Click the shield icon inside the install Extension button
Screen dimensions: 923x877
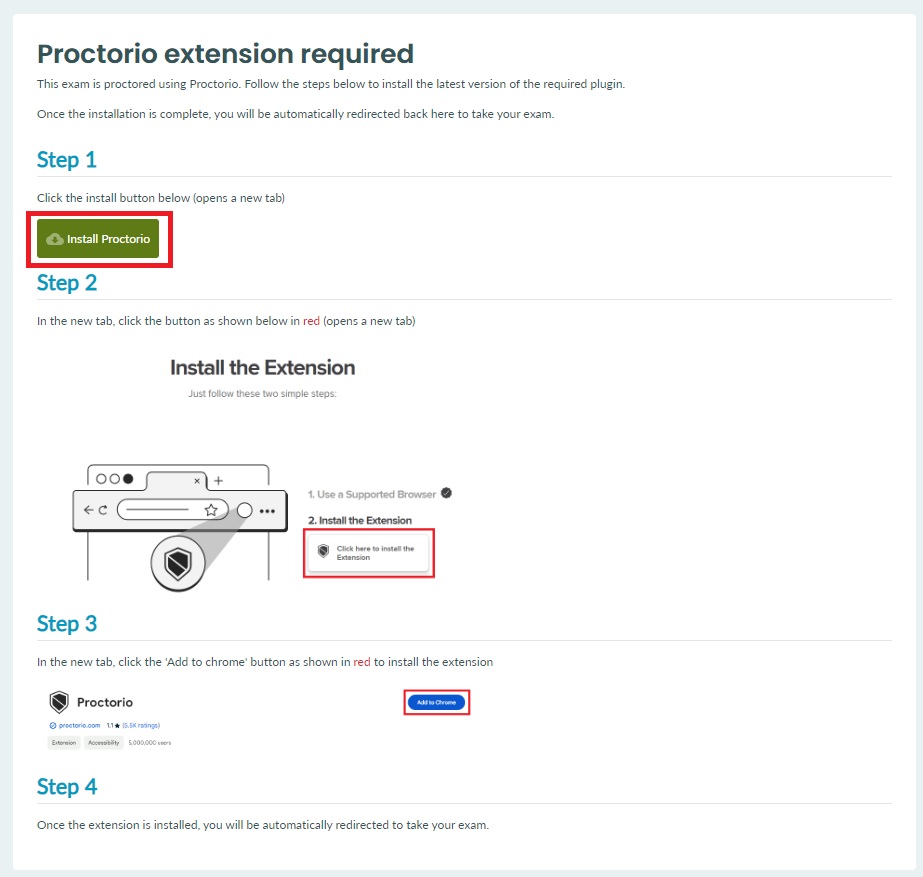tap(323, 551)
